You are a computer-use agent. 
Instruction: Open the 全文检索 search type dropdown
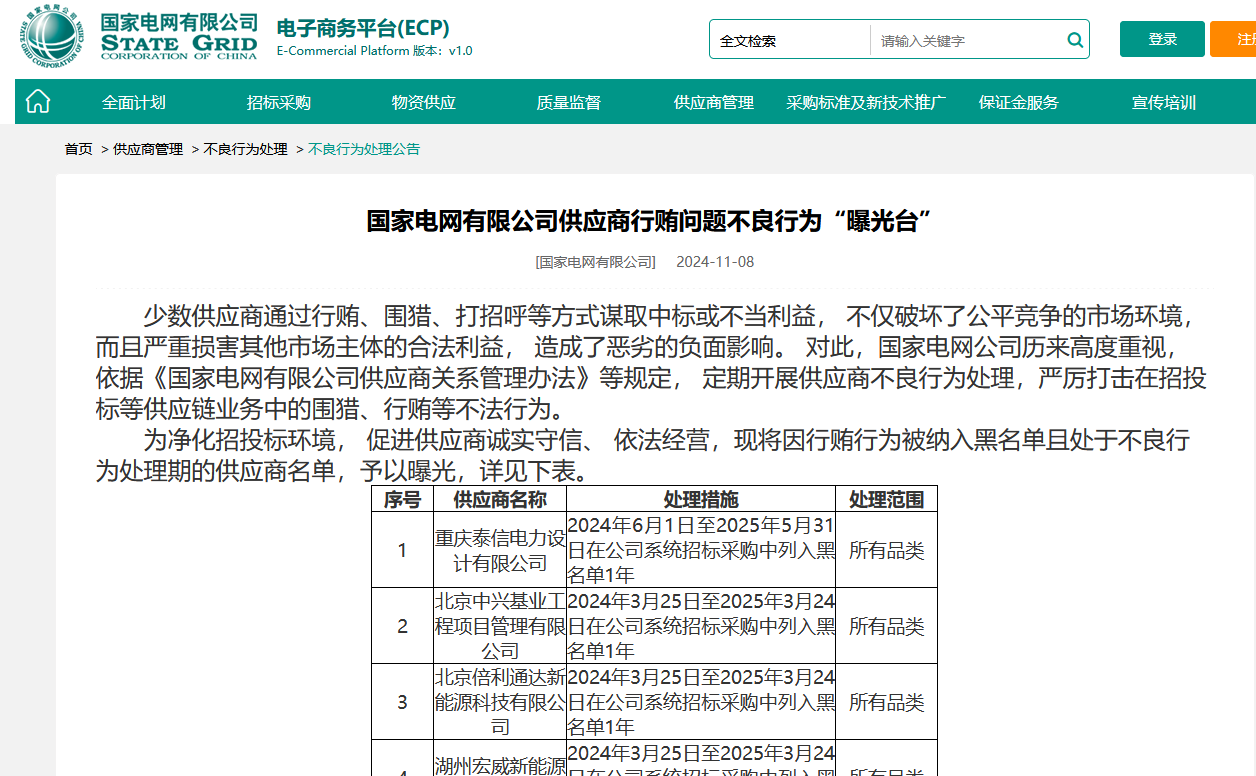click(790, 40)
